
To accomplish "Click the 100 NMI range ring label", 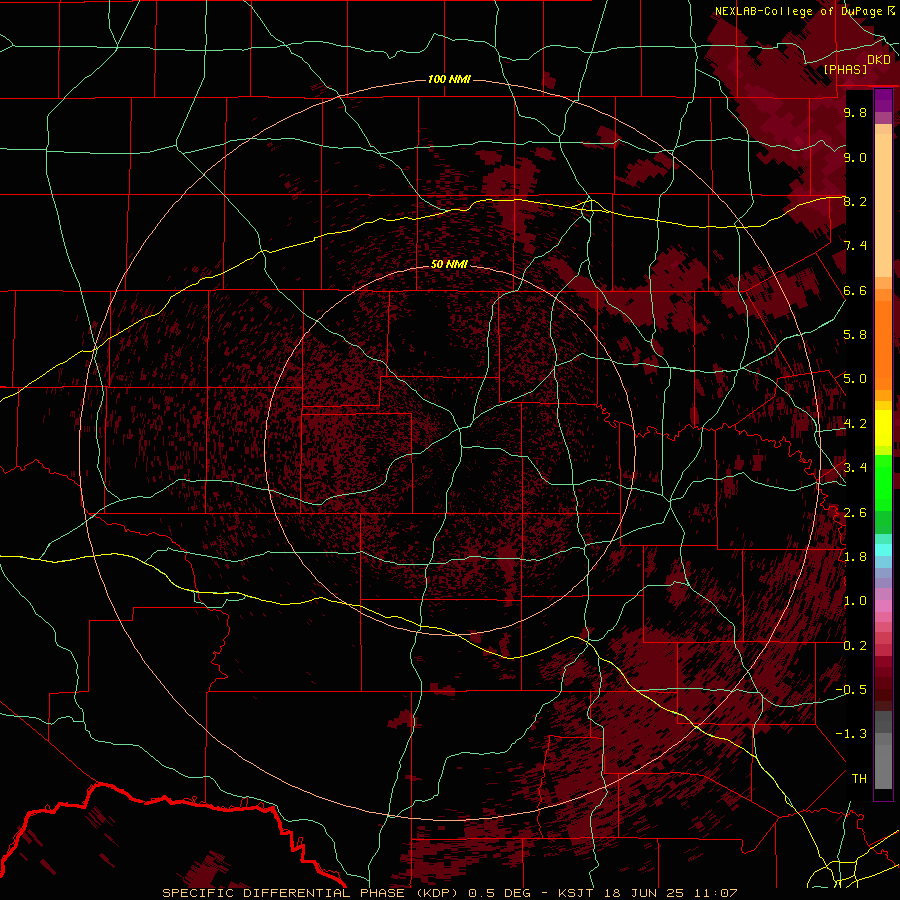I will pyautogui.click(x=449, y=79).
